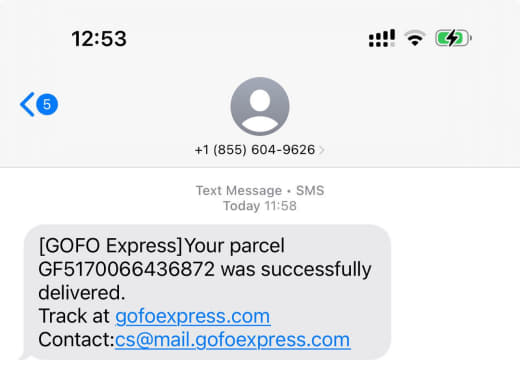Image resolution: width=520 pixels, height=380 pixels.
Task: Open the gofoexpress.com tracking link
Action: (x=193, y=316)
